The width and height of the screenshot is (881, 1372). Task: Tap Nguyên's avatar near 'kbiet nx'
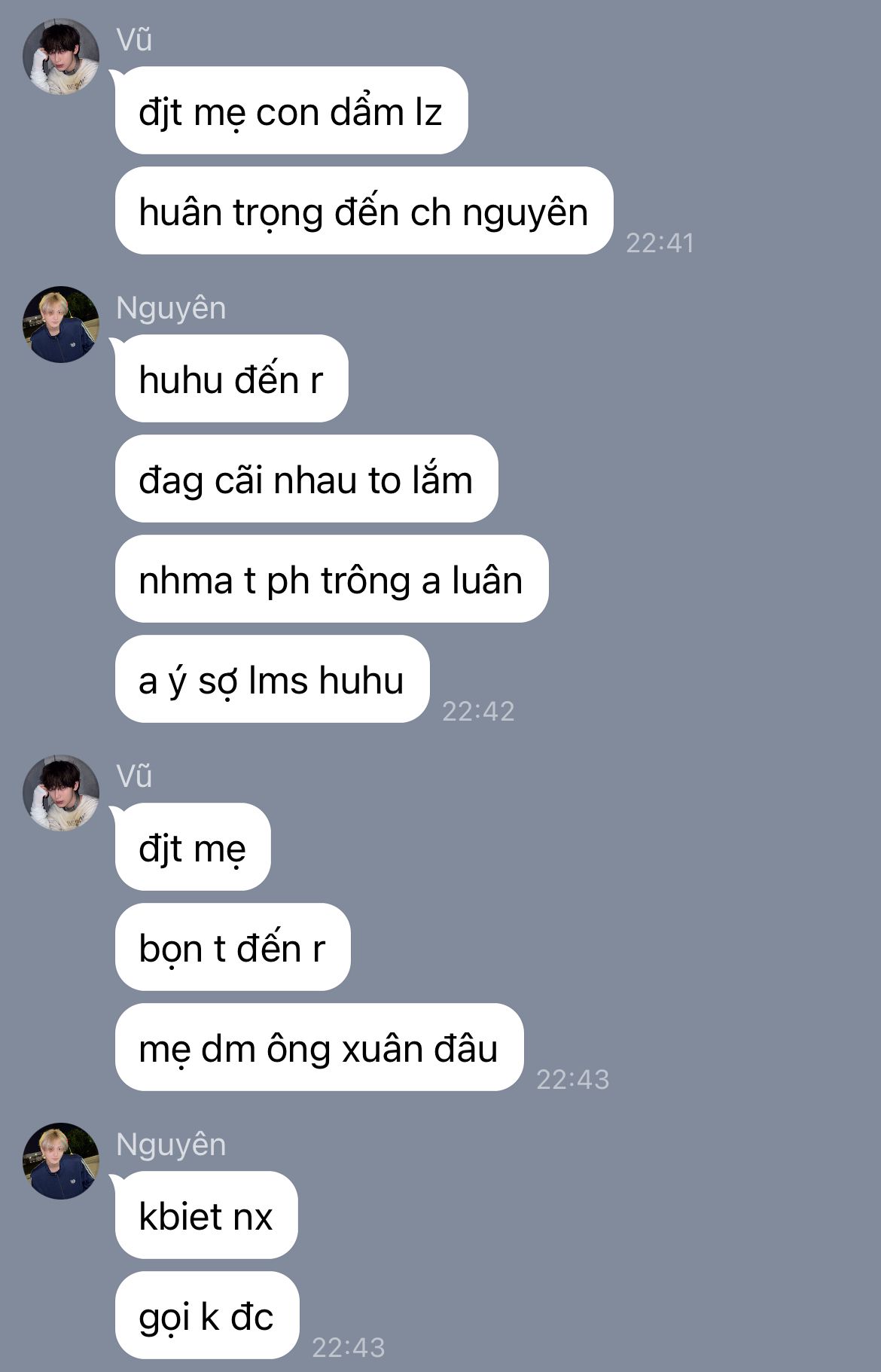[x=61, y=1161]
